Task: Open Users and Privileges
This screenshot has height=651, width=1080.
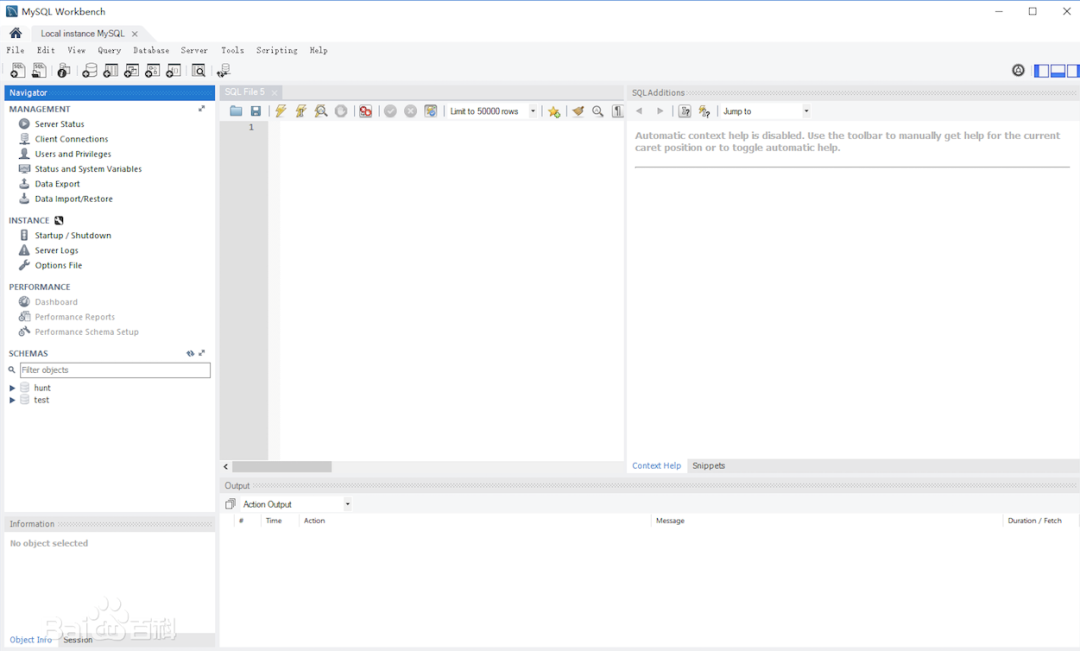Action: (x=73, y=154)
